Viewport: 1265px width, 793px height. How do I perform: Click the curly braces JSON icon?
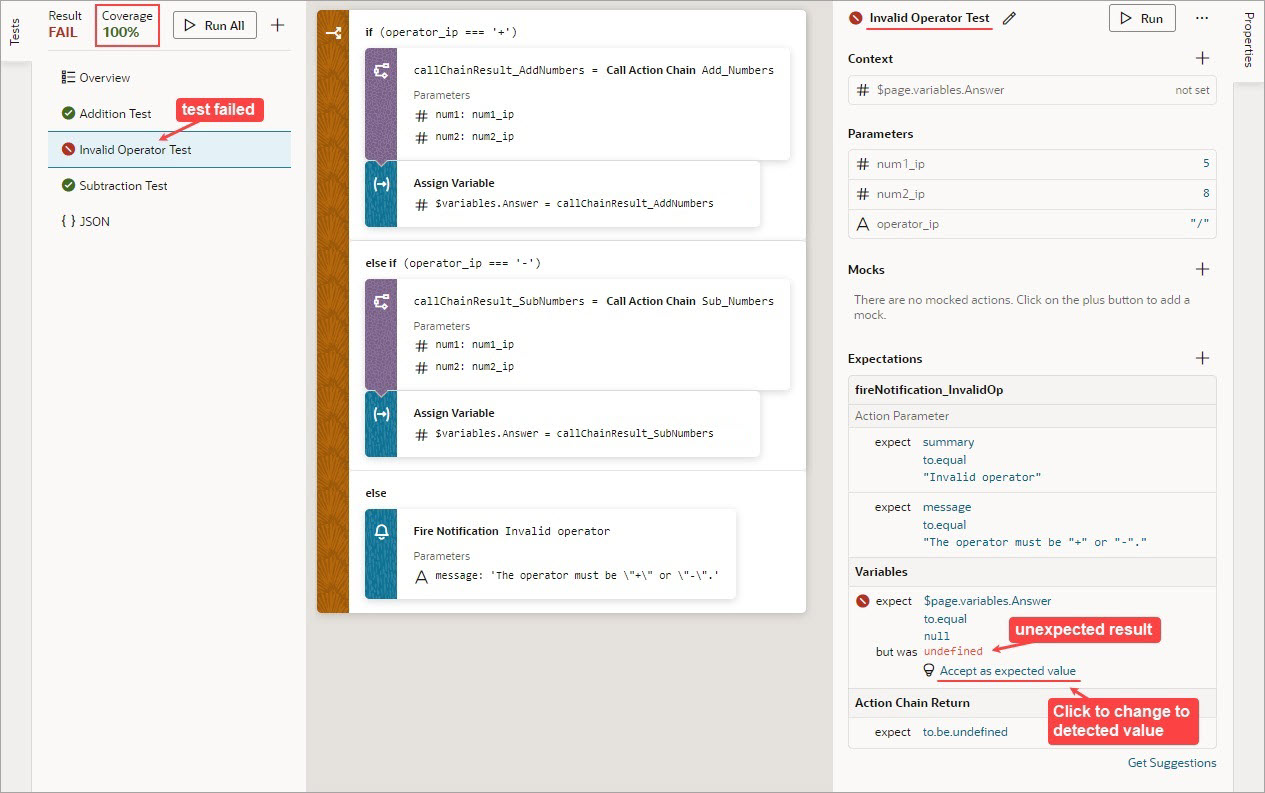(x=68, y=222)
